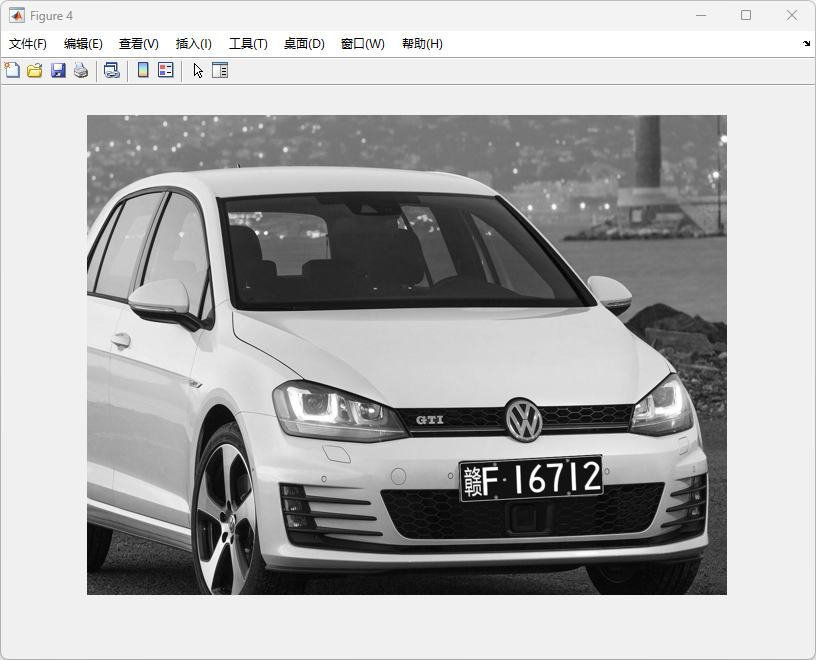Minimize the Figure 4 window

(x=701, y=16)
